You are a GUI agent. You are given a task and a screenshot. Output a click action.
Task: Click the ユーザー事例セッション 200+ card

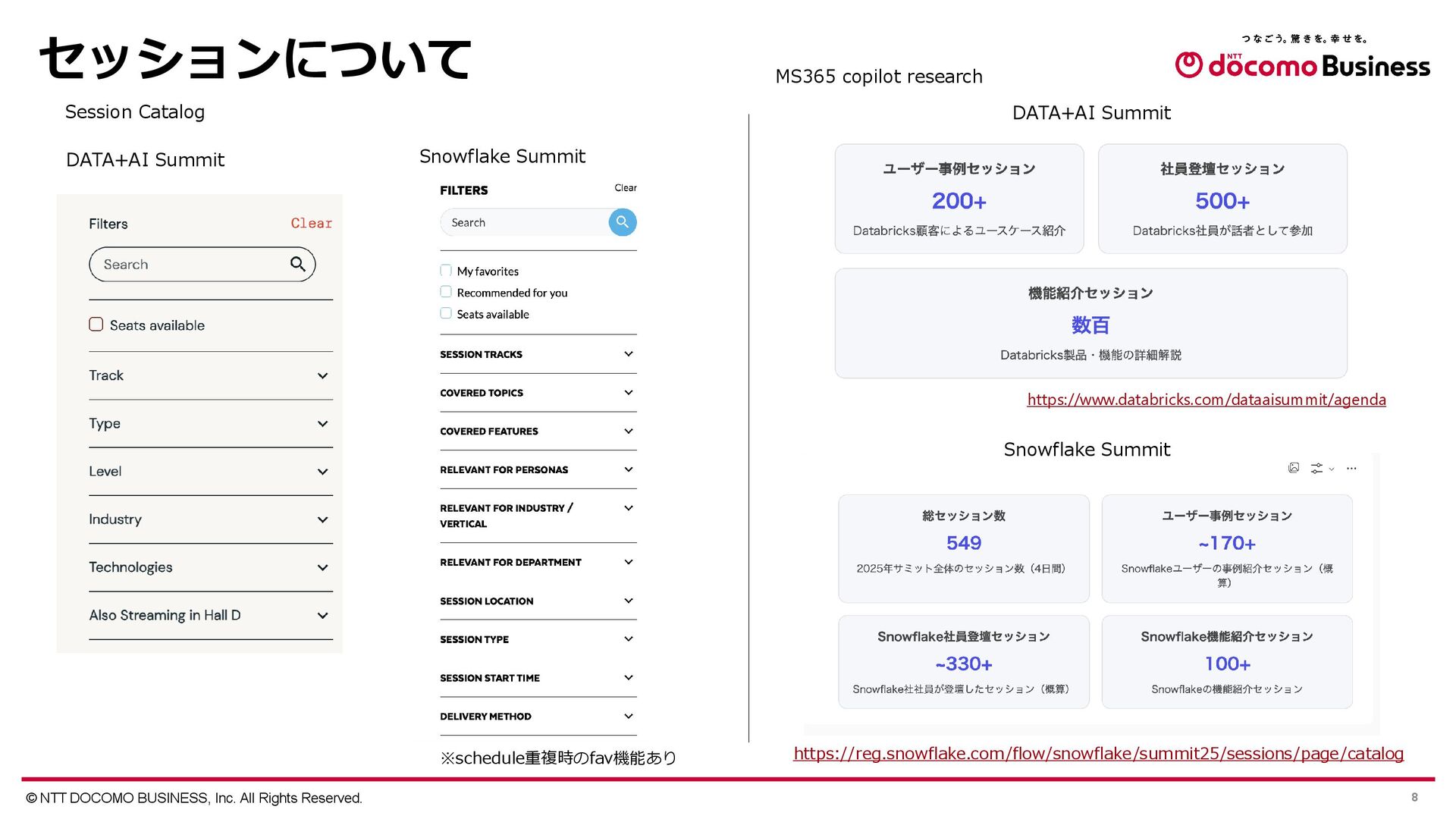click(959, 199)
